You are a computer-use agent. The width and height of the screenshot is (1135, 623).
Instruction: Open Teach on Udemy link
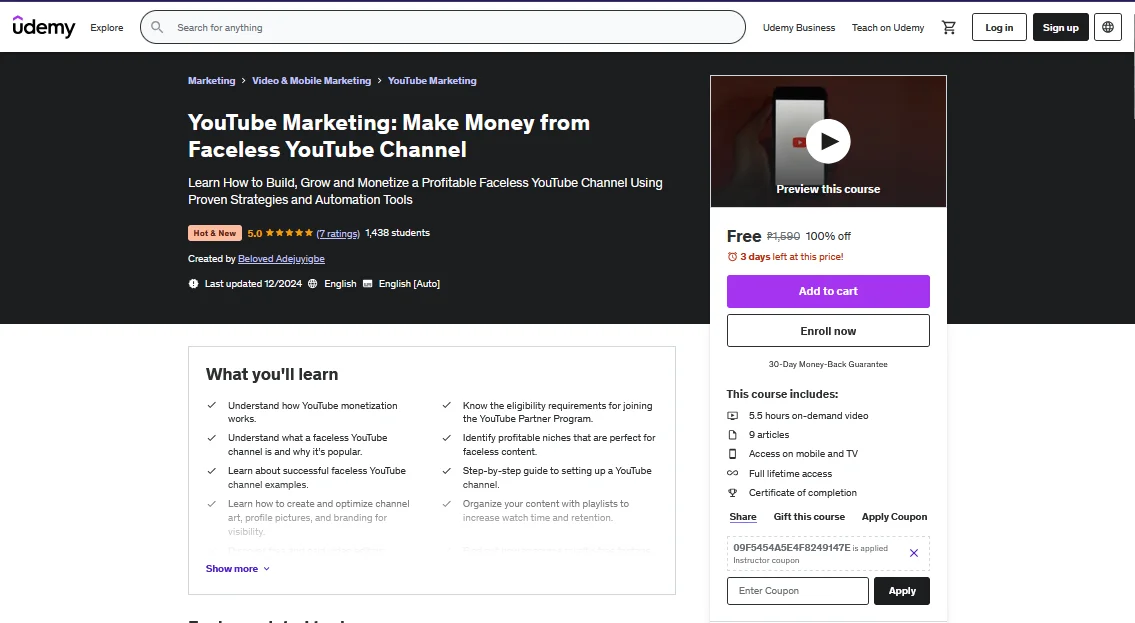[887, 27]
